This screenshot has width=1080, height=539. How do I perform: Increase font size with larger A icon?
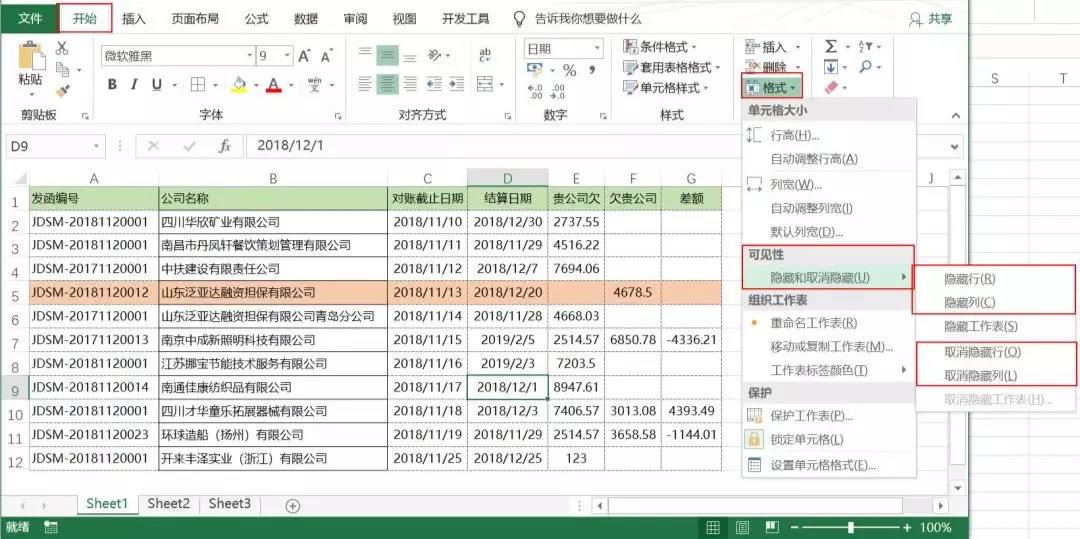304,56
